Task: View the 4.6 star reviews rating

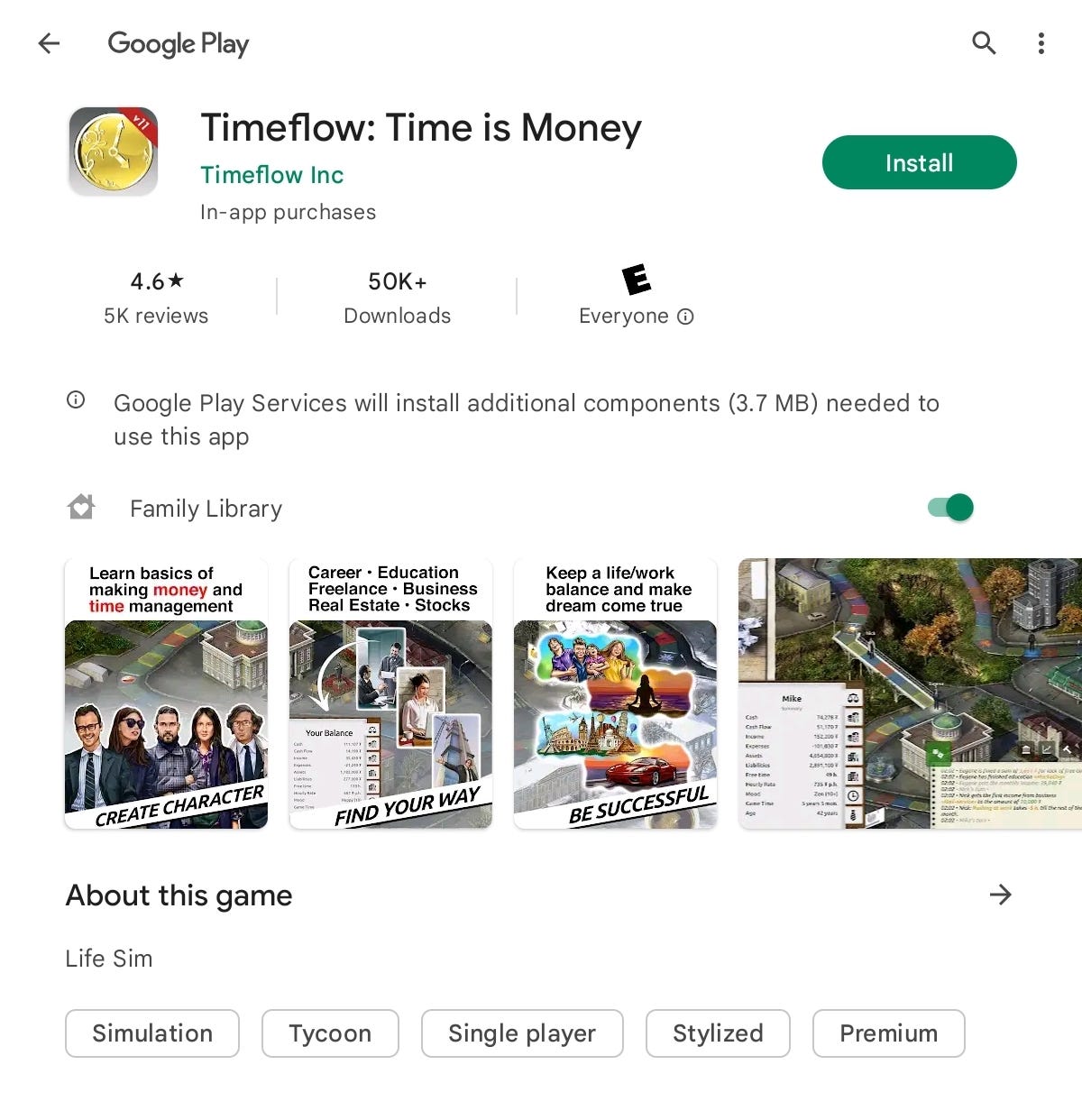Action: click(156, 298)
